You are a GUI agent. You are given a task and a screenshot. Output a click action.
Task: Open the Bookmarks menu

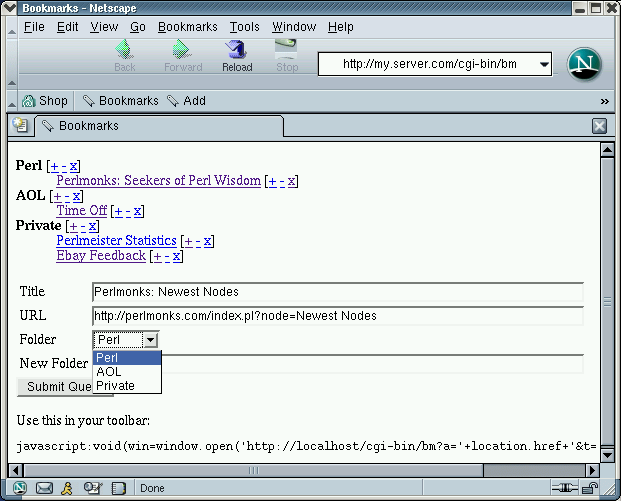(188, 27)
